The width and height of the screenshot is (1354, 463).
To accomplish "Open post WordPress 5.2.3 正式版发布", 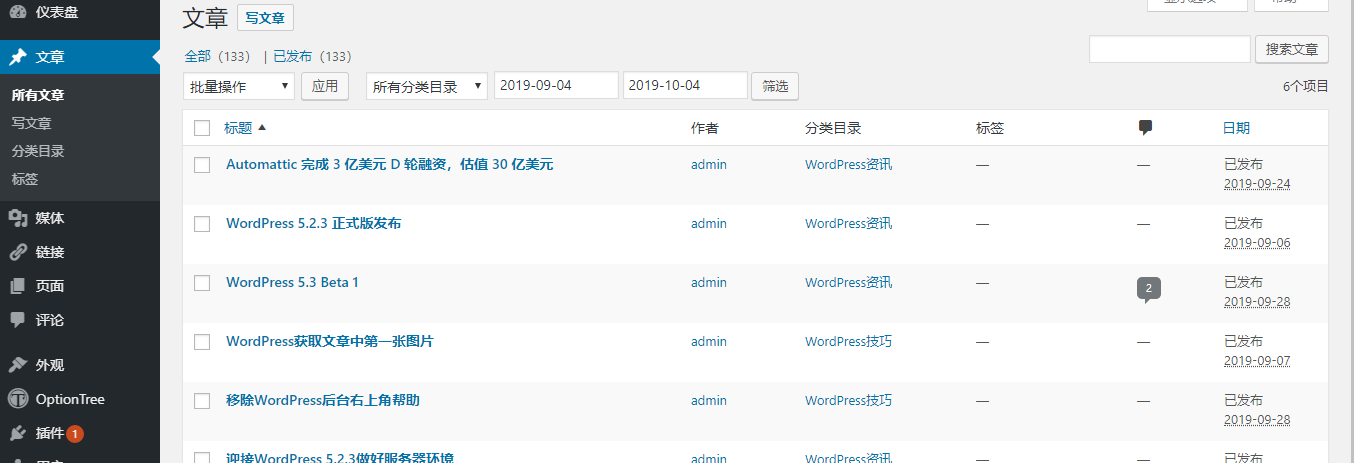I will [313, 223].
